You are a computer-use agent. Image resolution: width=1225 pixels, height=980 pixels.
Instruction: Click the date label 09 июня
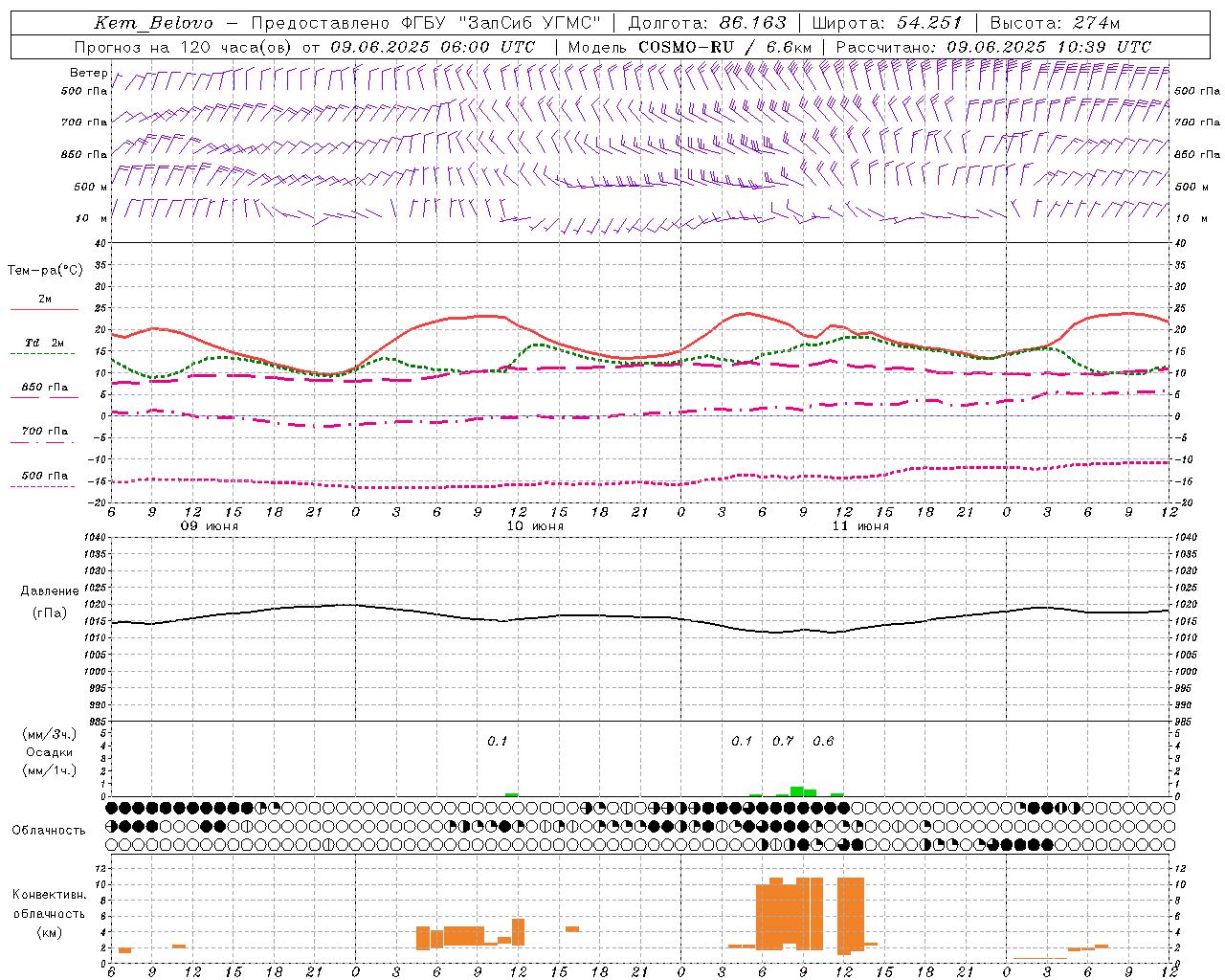point(210,526)
